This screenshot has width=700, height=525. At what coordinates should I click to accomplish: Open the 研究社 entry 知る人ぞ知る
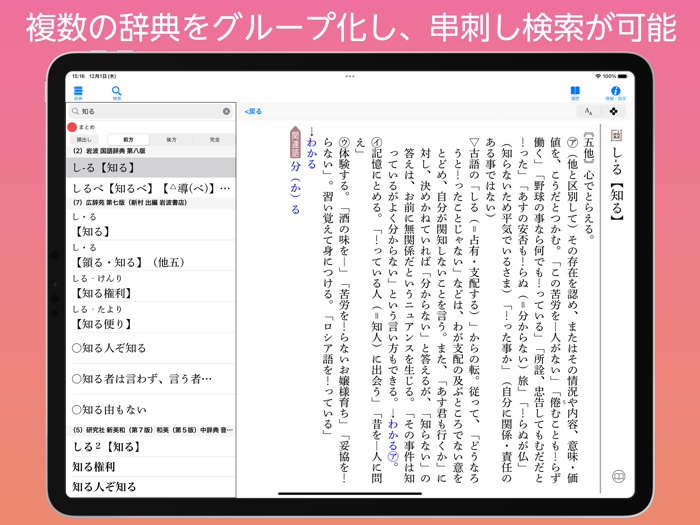coord(150,487)
